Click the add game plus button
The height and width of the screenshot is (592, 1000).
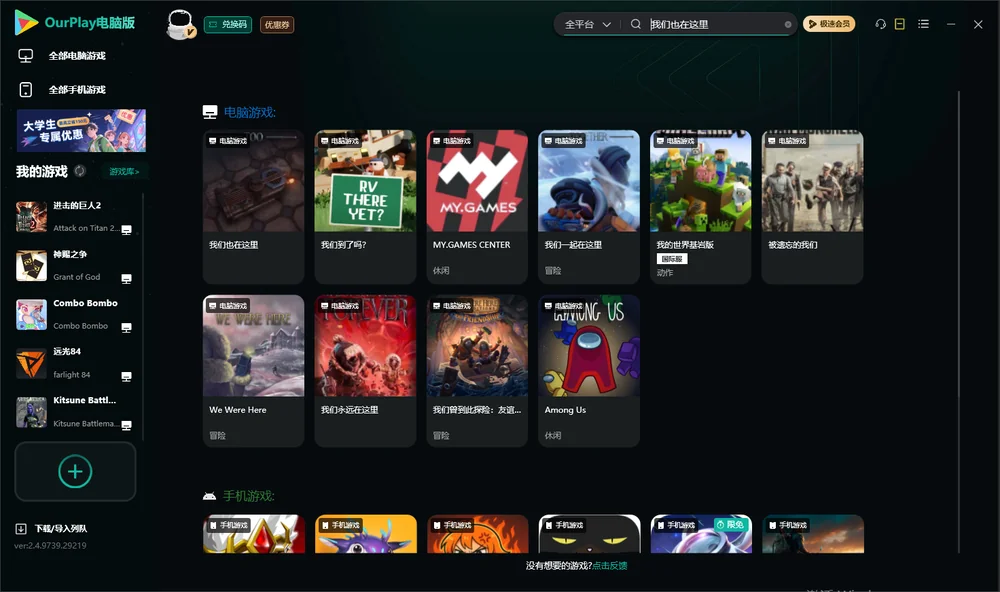pos(75,471)
